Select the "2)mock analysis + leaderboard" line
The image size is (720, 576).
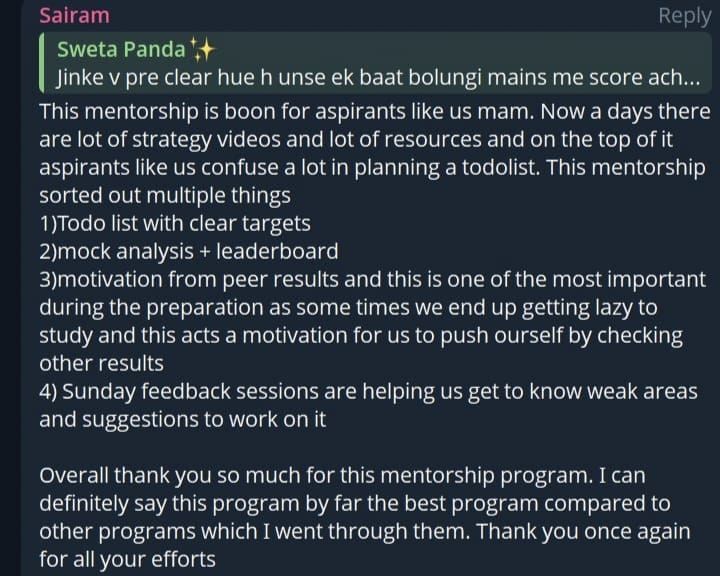[x=188, y=251]
